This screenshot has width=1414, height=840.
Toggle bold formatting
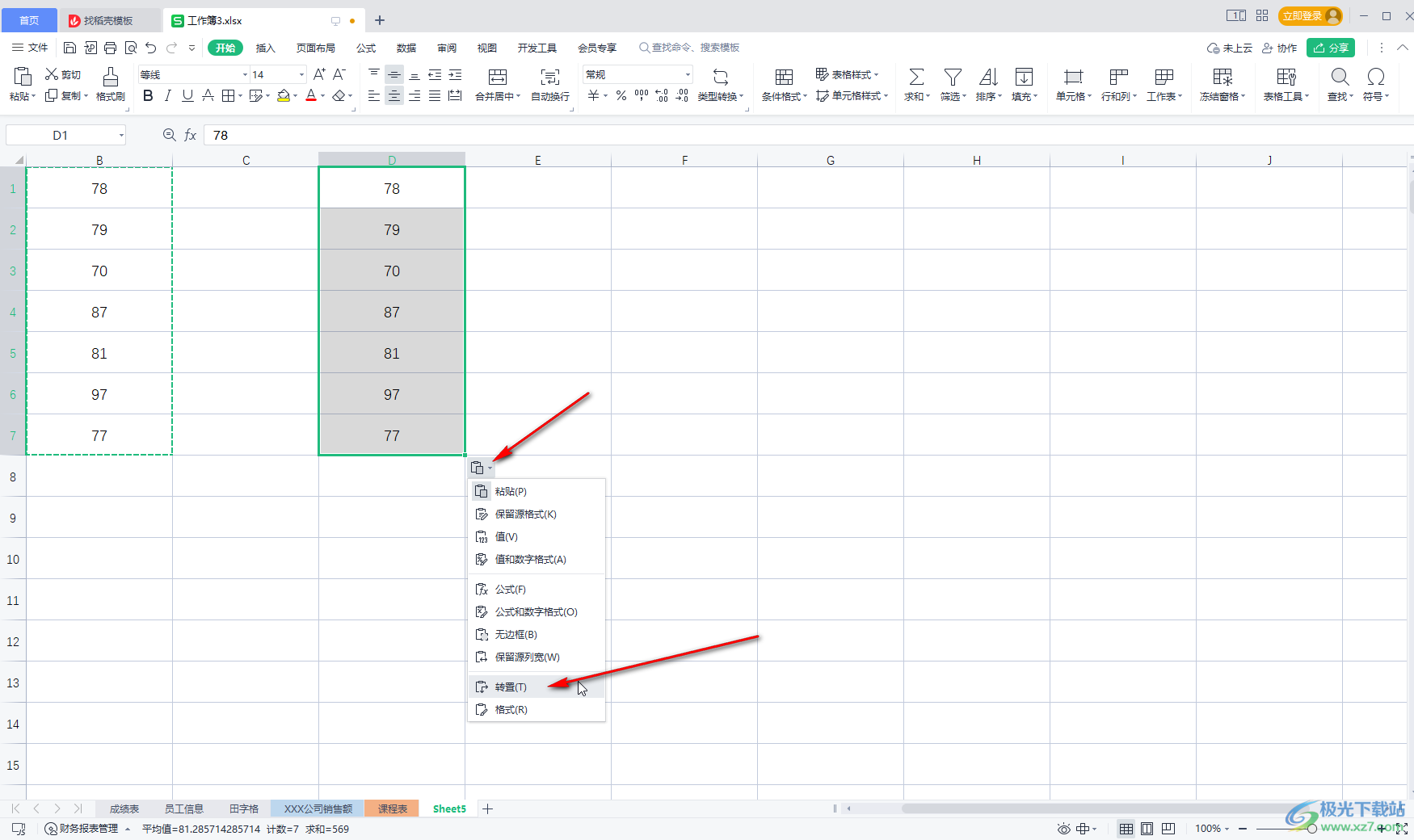[148, 96]
